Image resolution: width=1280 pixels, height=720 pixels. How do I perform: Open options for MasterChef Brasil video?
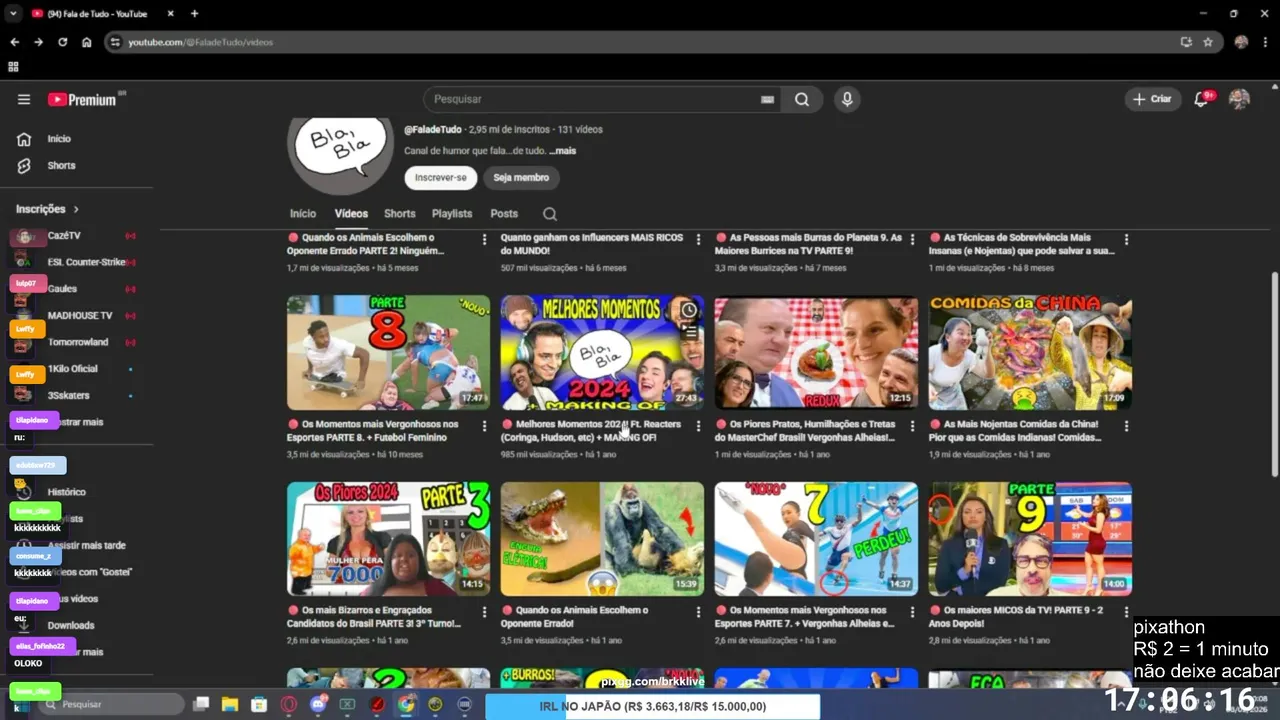tap(912, 426)
